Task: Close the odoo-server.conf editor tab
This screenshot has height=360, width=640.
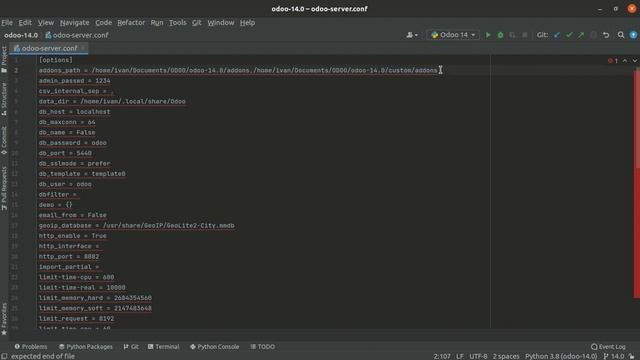Action: point(83,48)
